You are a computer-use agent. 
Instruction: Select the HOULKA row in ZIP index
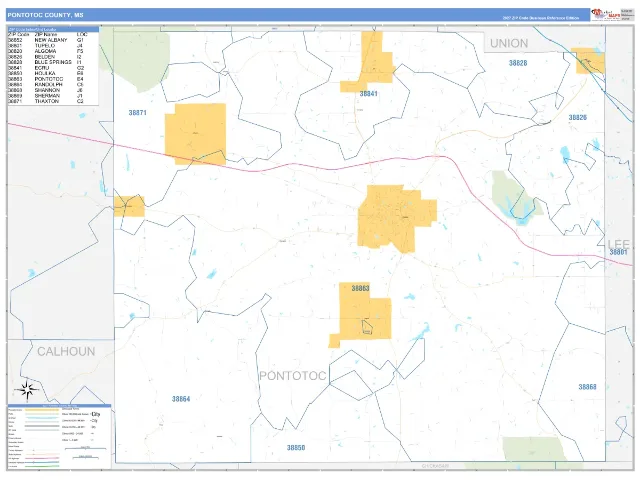[46, 73]
